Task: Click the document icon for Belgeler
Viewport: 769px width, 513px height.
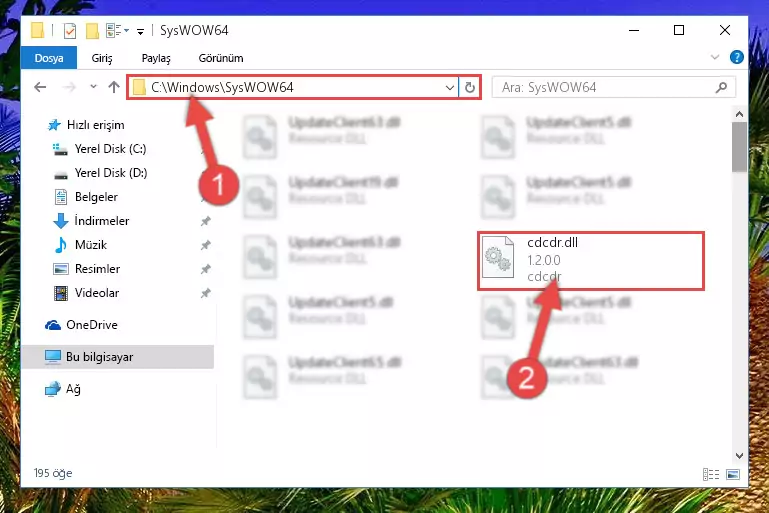Action: tap(60, 197)
